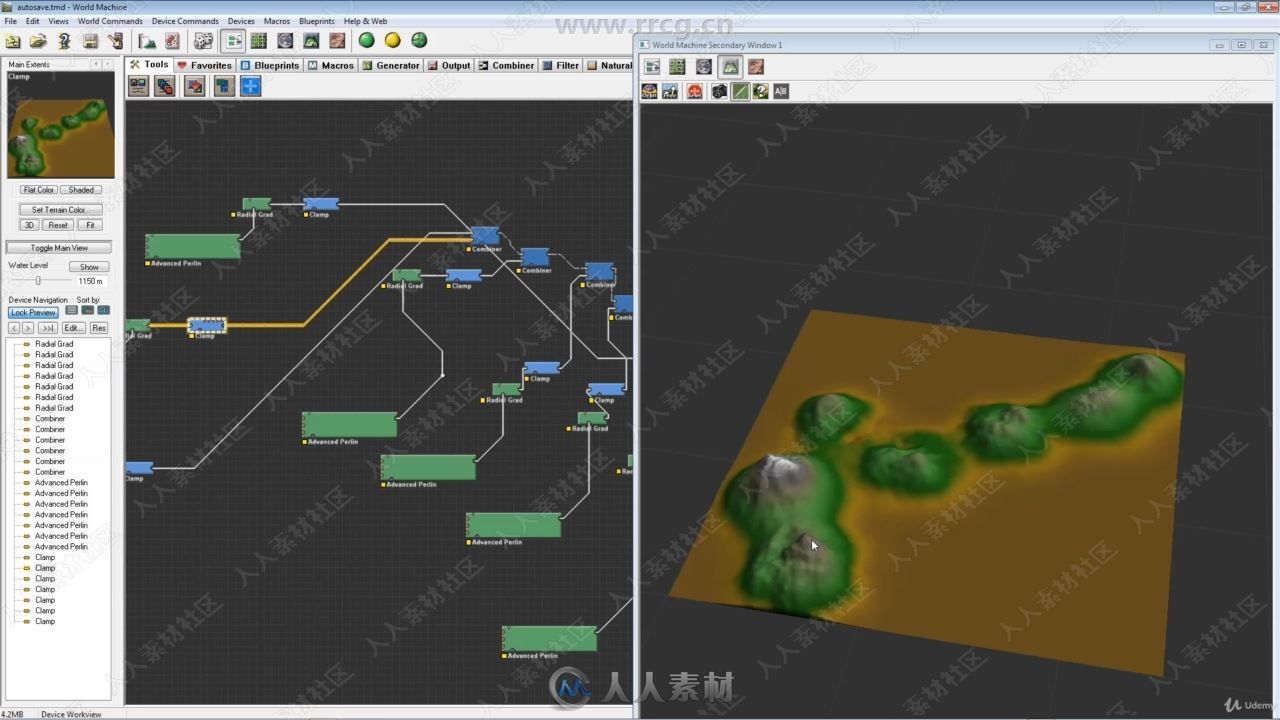Image resolution: width=1280 pixels, height=720 pixels.
Task: Click the first Sort by icon
Action: point(71,311)
